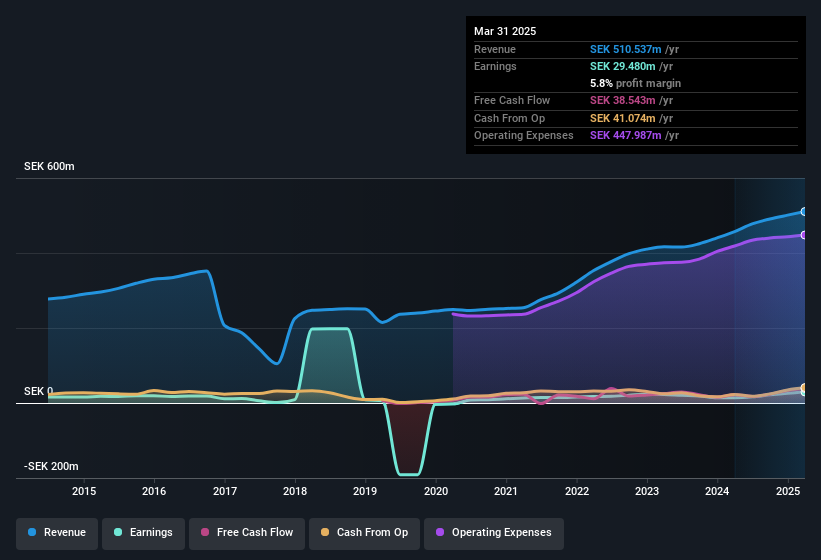Screen dimensions: 821x560
Task: Click the SEK 510.537m revenue value
Action: [626, 49]
